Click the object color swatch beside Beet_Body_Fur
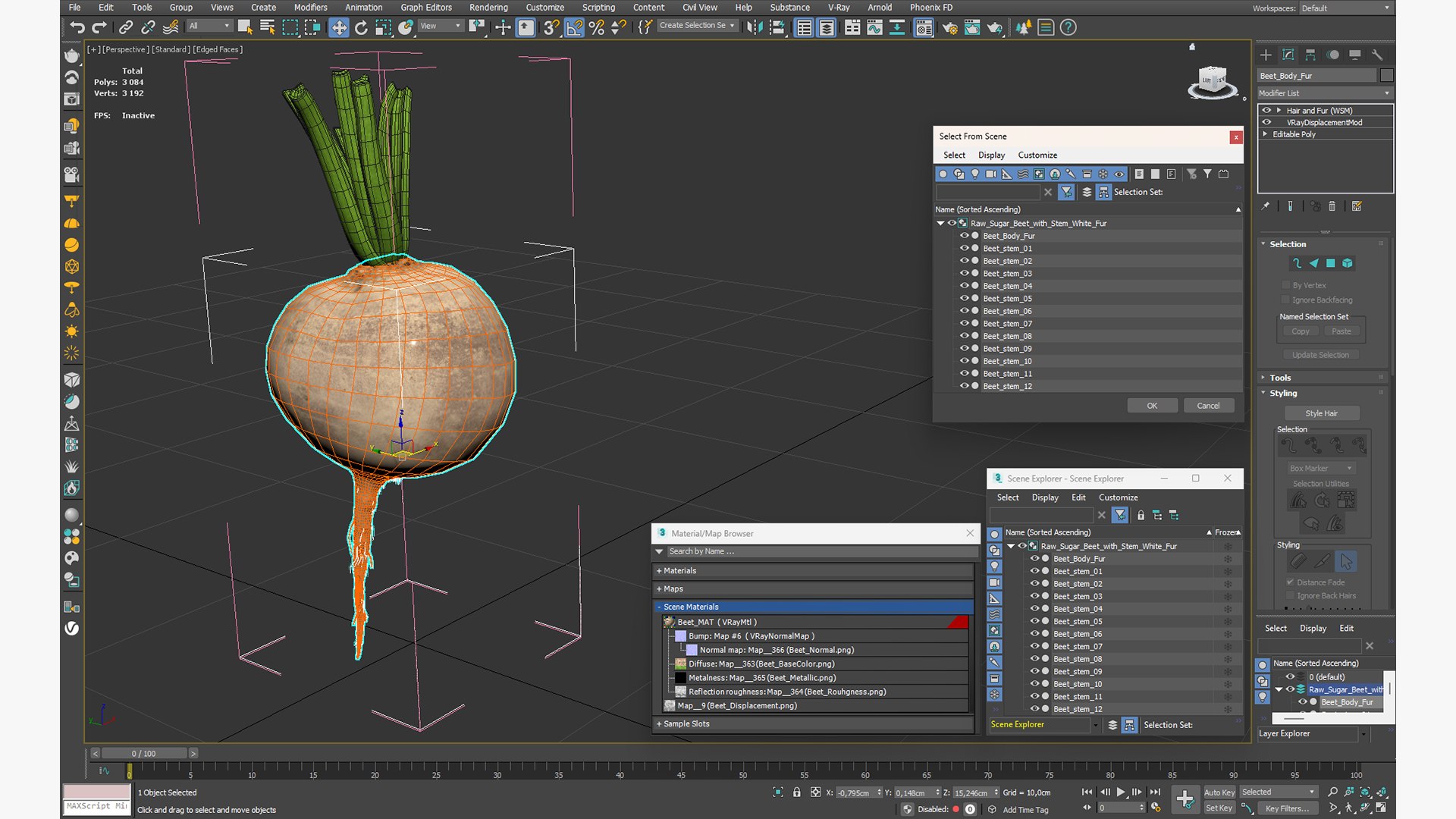 pos(1387,75)
